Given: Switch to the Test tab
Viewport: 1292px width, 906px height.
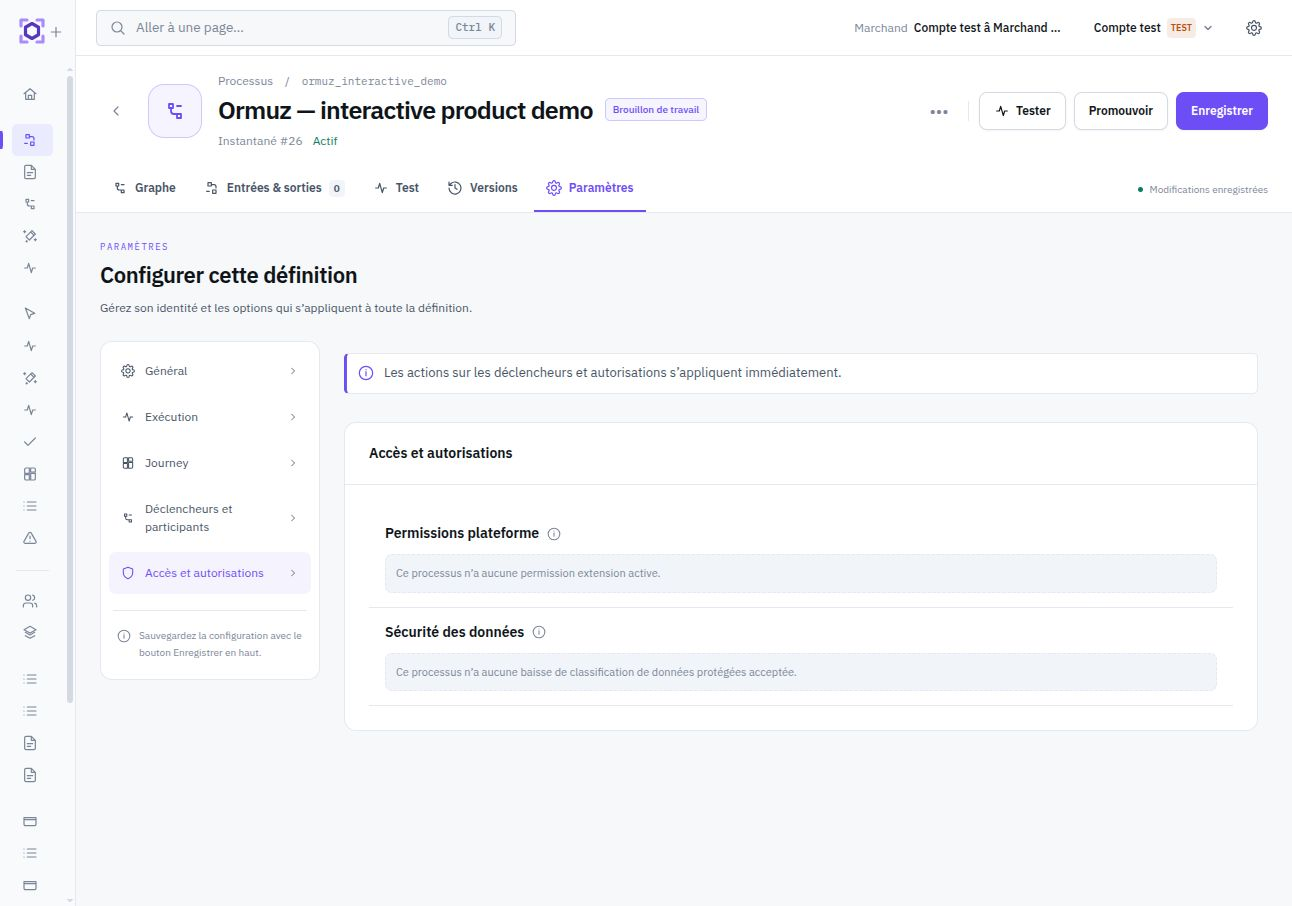Looking at the screenshot, I should [x=397, y=188].
